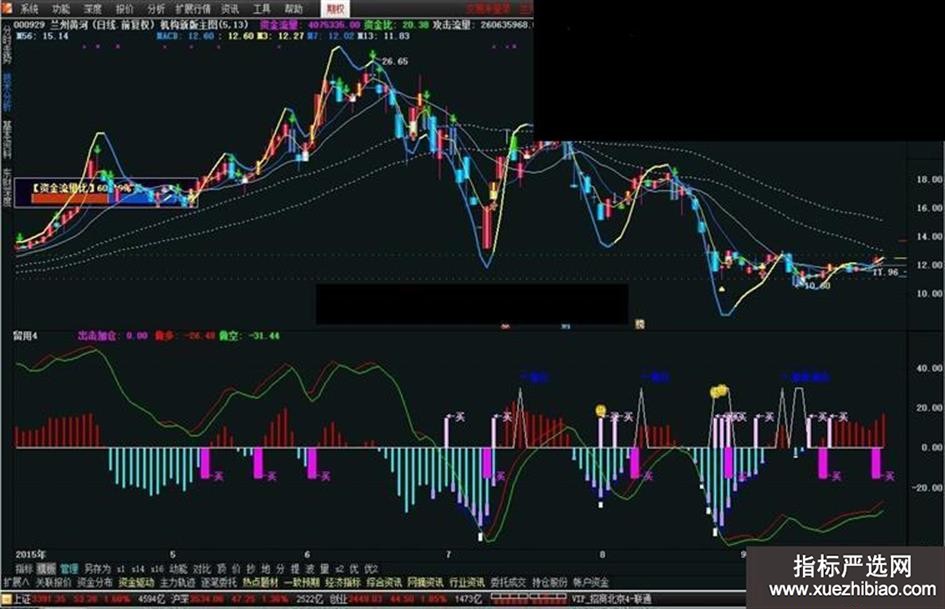Click the app logo icon at top-left

[7, 8]
